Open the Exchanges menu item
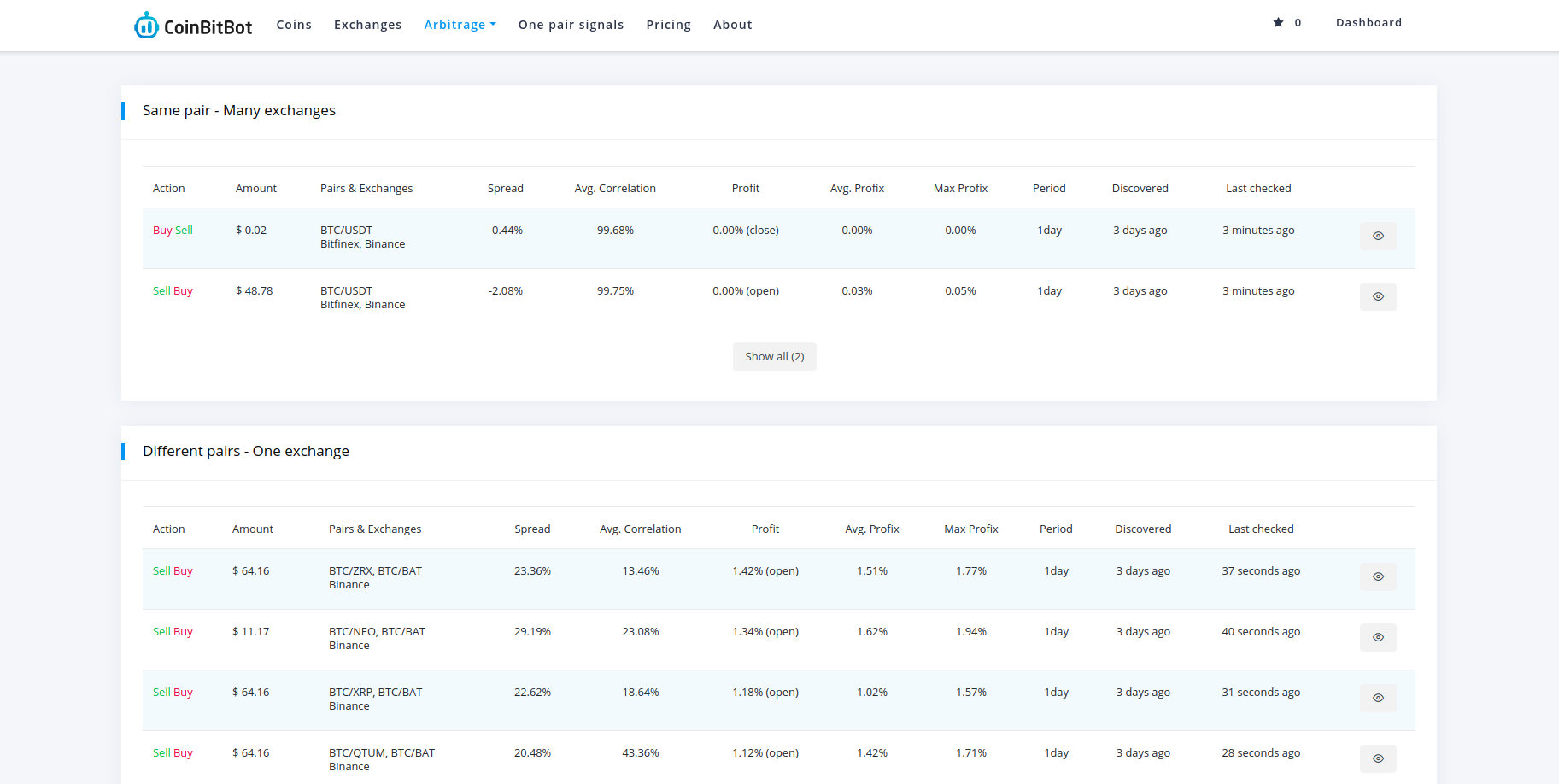The image size is (1559, 784). (x=367, y=25)
